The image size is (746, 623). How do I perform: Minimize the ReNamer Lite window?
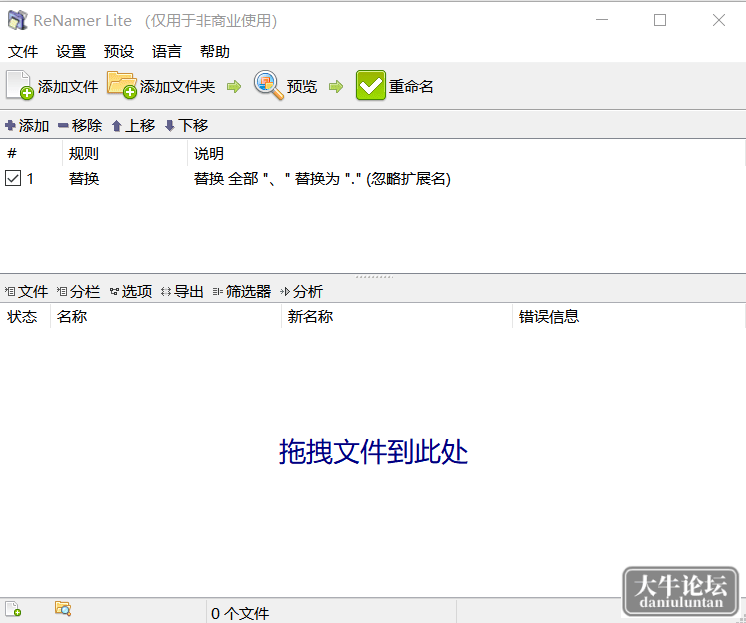click(602, 20)
